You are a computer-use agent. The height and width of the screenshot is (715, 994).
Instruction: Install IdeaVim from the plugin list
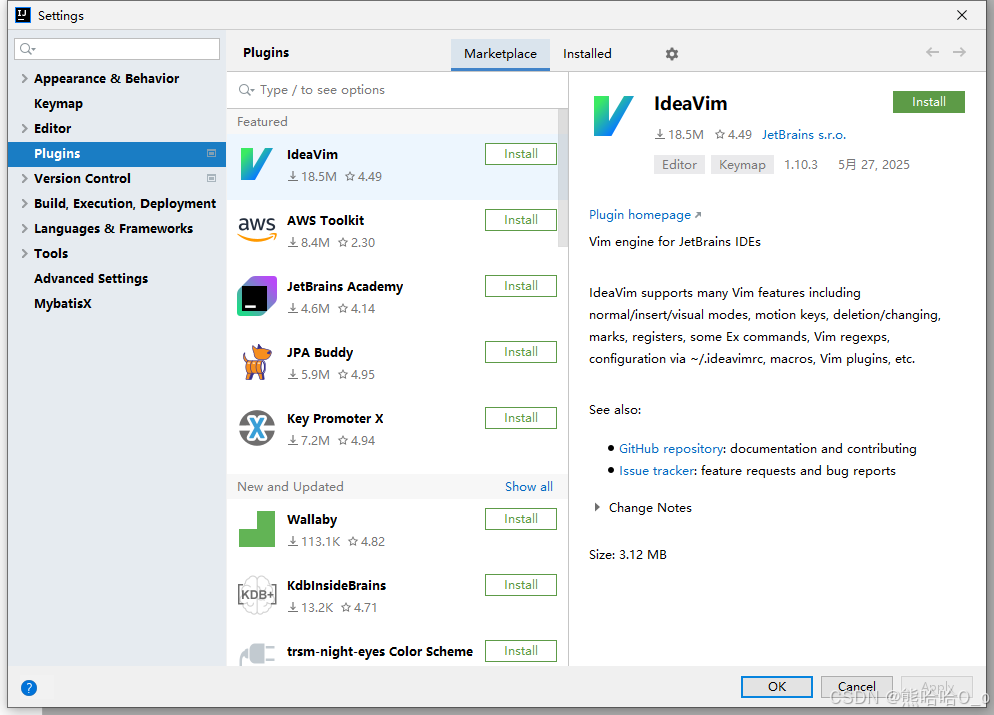pyautogui.click(x=520, y=154)
